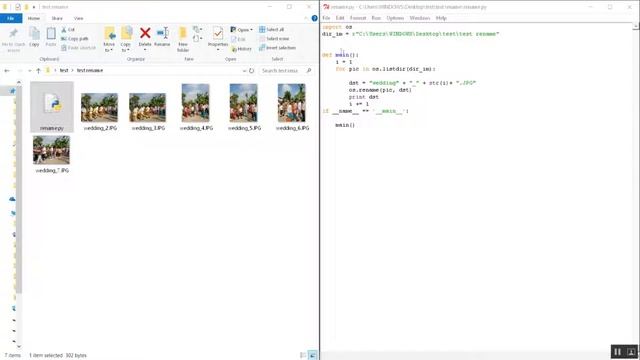Click the pause button in the recording overlay
The height and width of the screenshot is (360, 640).
coord(618,352)
